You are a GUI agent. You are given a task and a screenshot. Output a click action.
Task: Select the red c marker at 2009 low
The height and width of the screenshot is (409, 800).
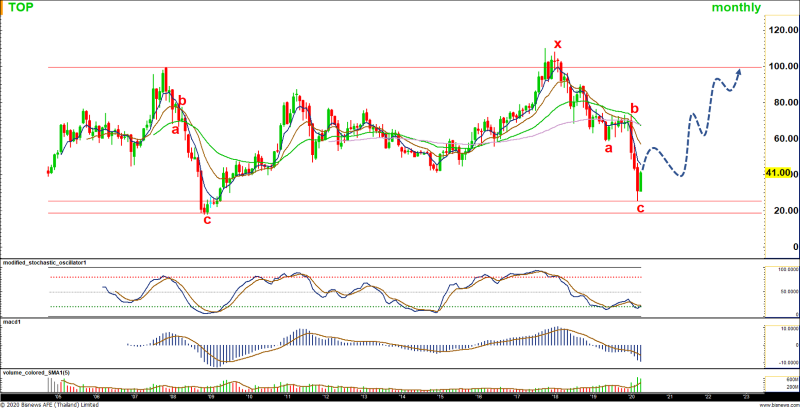[207, 218]
